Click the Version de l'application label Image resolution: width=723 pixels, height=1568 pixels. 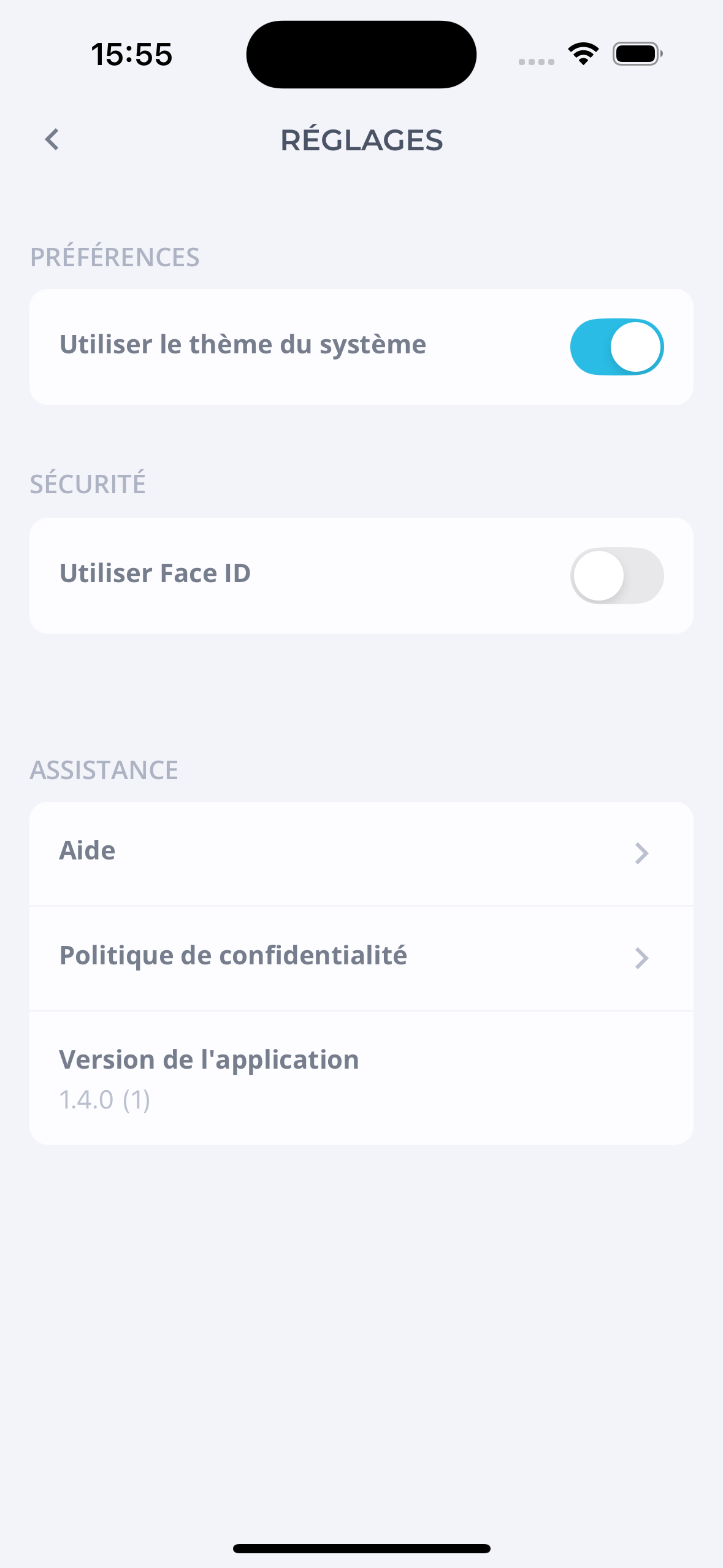[209, 1060]
